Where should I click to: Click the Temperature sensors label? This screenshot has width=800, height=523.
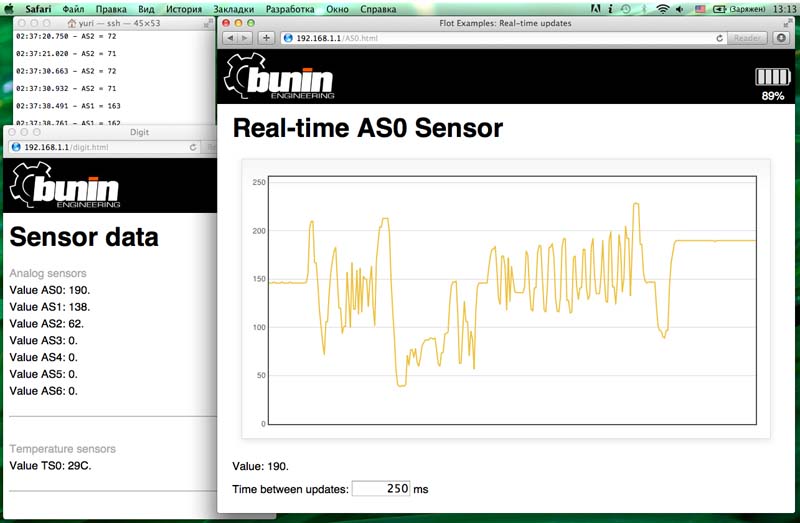pos(62,449)
